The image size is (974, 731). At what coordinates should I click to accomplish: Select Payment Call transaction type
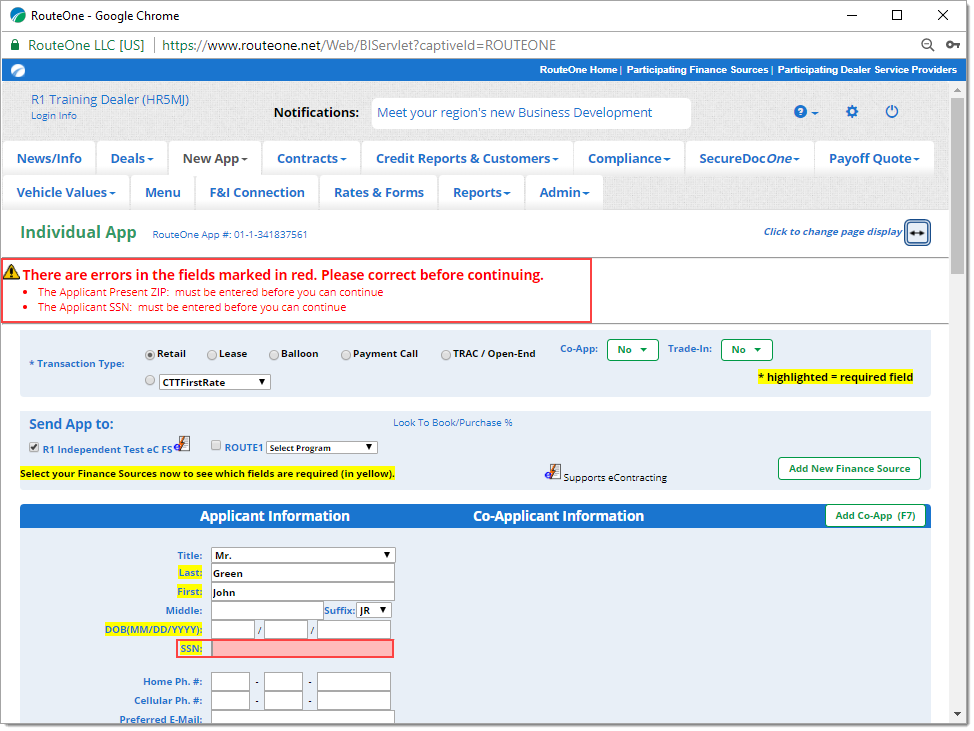point(346,355)
